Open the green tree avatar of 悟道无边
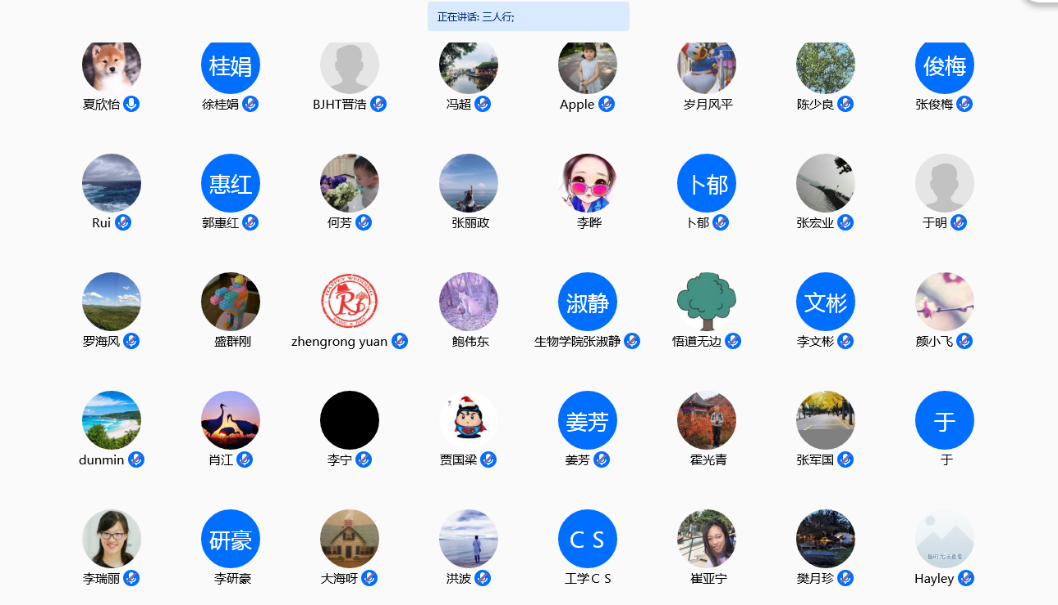 pyautogui.click(x=706, y=301)
